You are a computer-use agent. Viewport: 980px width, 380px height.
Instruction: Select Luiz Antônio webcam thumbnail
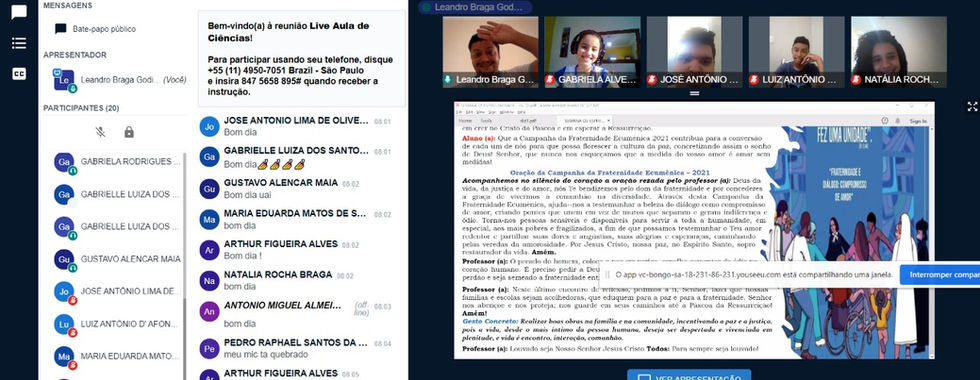tap(797, 52)
